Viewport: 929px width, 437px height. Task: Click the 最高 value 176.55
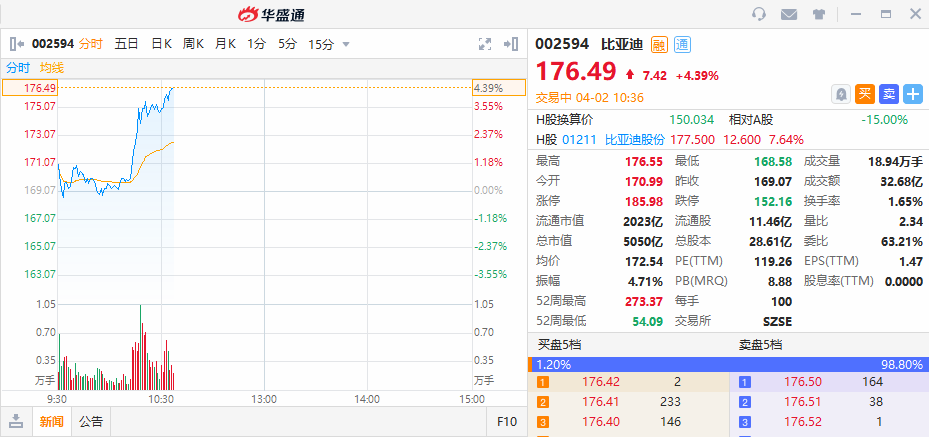[644, 161]
